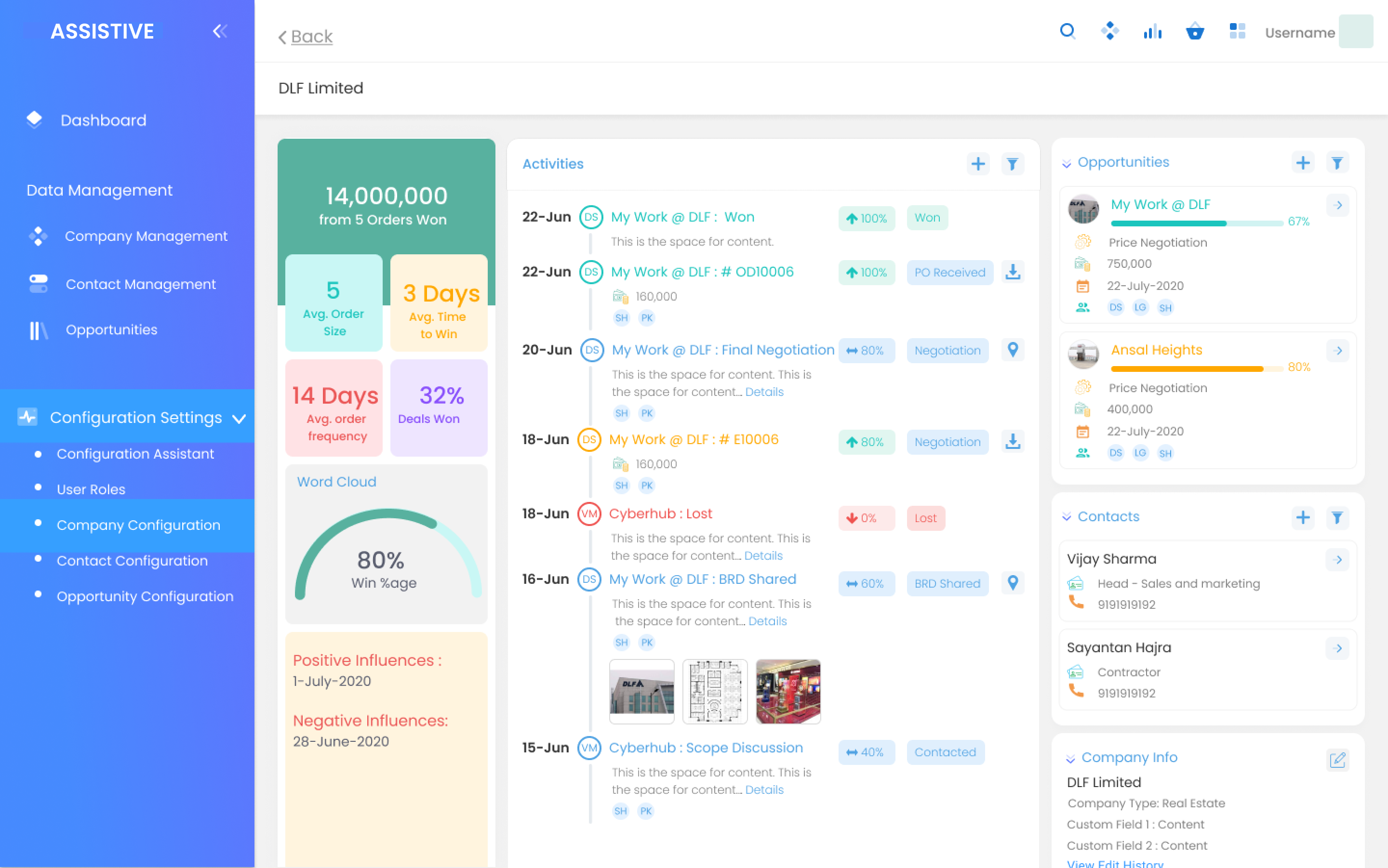1388x868 pixels.
Task: Click the 67% progress bar on My Work @ DLF
Action: 1196,223
